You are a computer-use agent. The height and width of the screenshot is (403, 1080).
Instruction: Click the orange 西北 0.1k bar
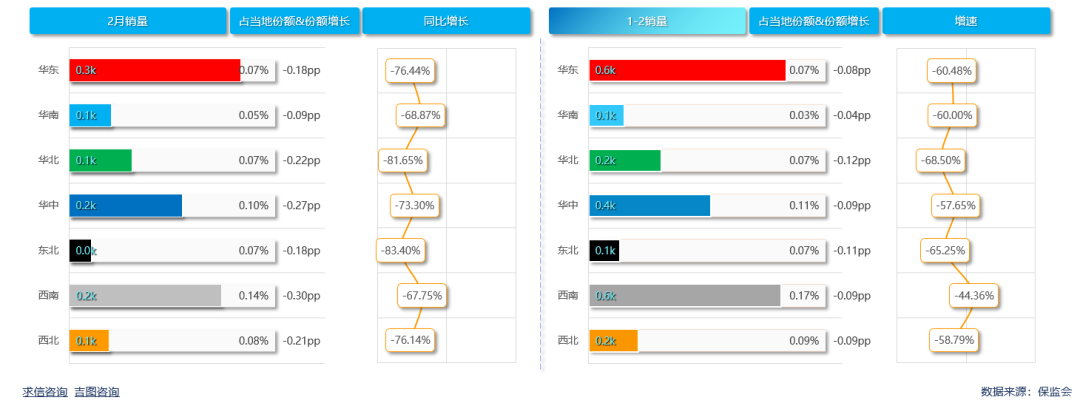click(x=89, y=341)
